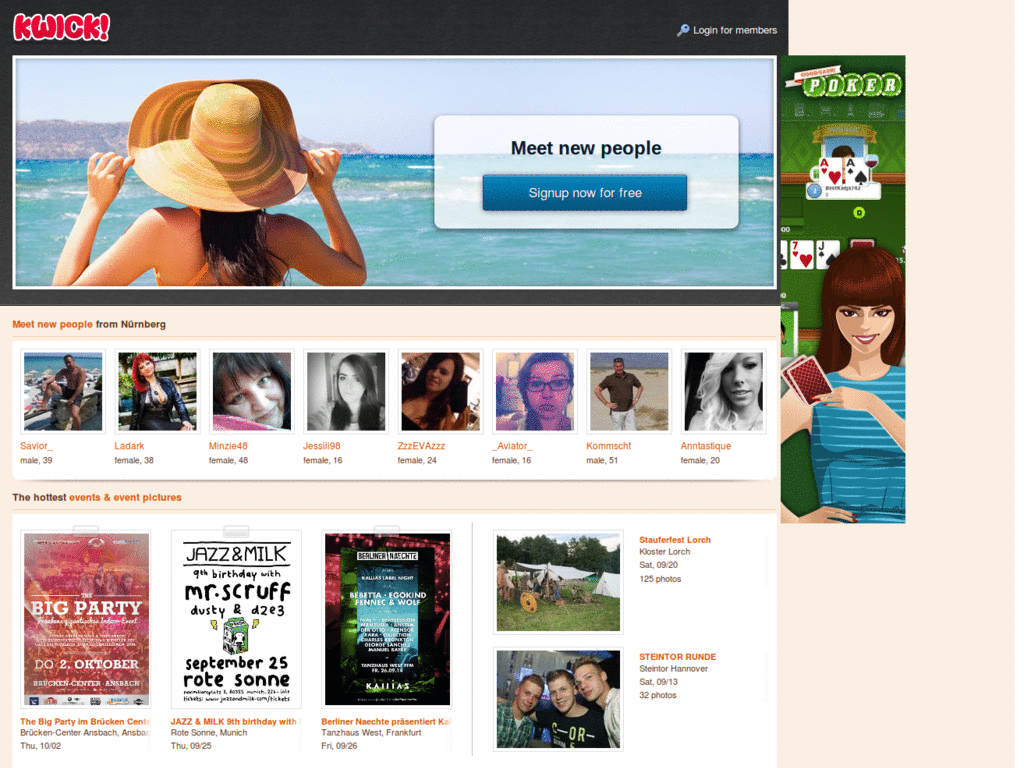Screen dimensions: 1024x768
Task: Open Jessiii98 profile photo
Action: tap(346, 391)
